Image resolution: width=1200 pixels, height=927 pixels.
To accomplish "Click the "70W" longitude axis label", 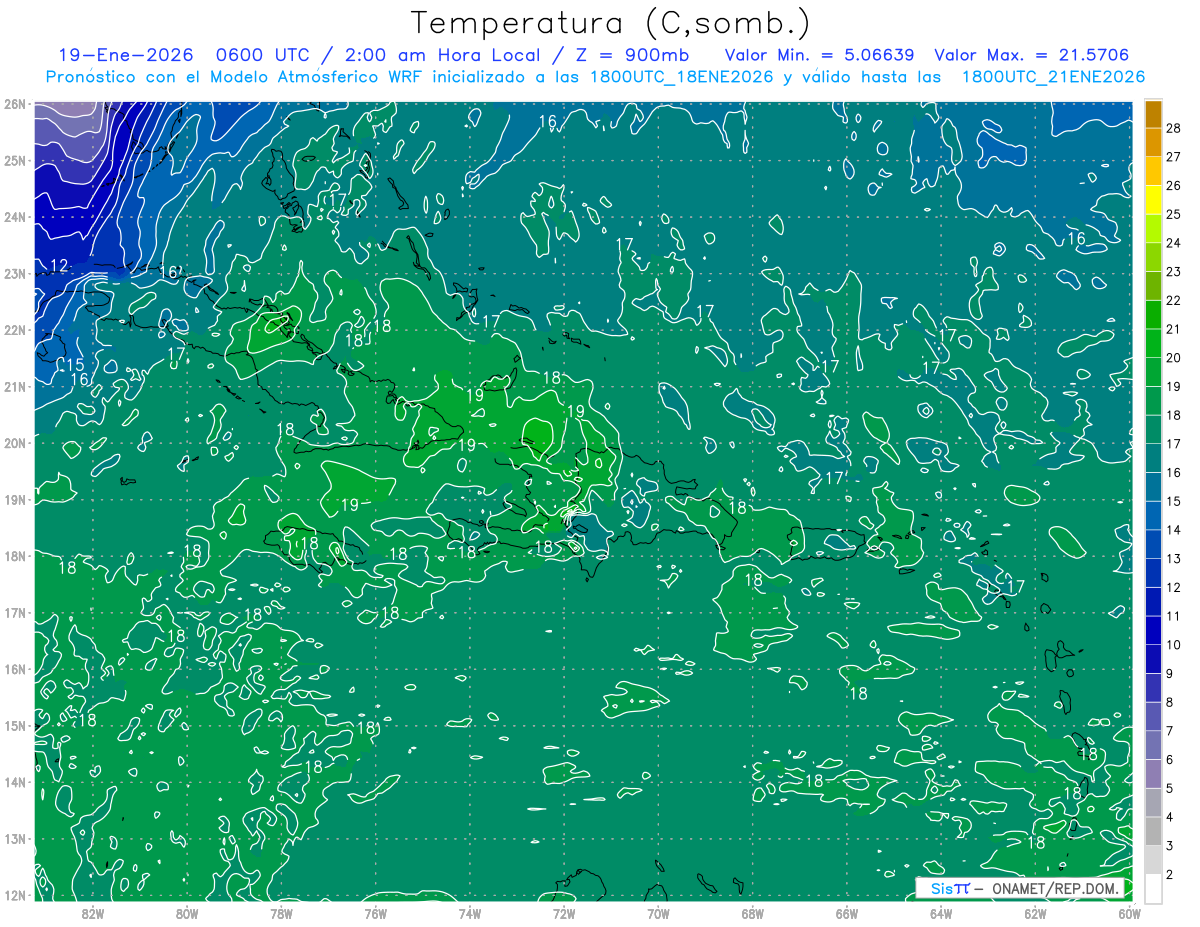I will (x=658, y=913).
